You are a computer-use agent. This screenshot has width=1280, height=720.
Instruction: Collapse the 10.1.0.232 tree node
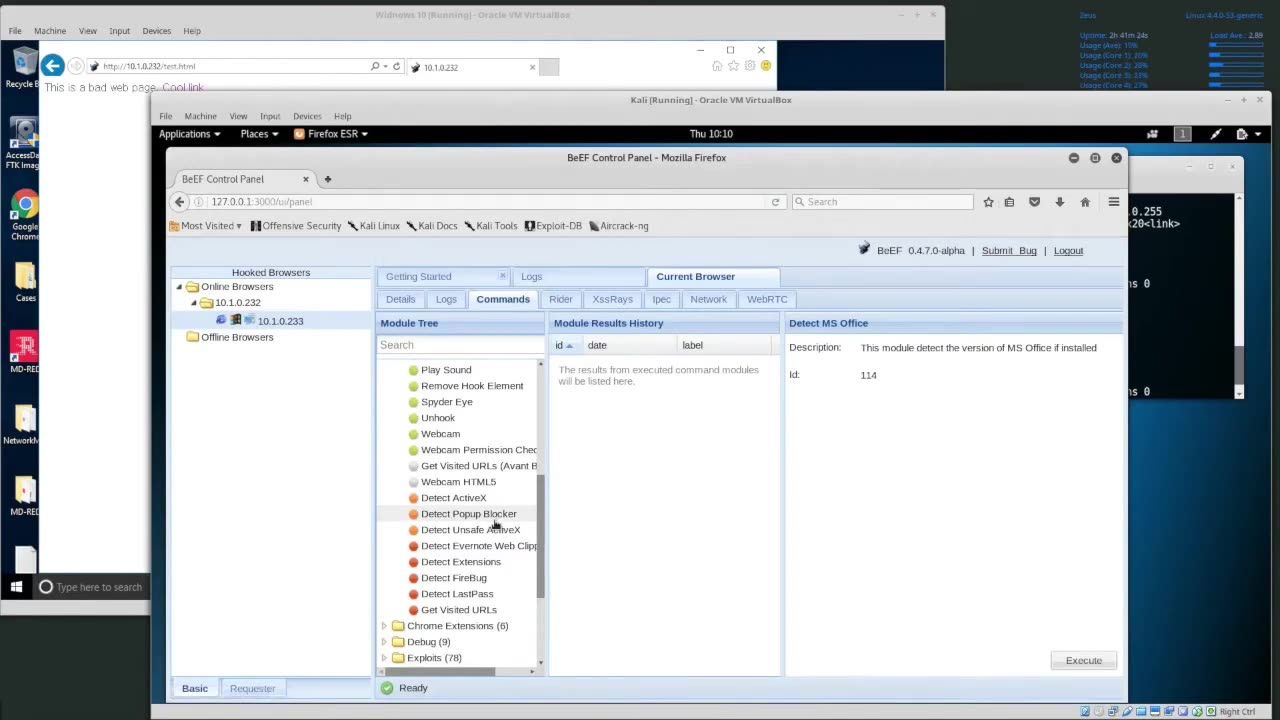[194, 303]
